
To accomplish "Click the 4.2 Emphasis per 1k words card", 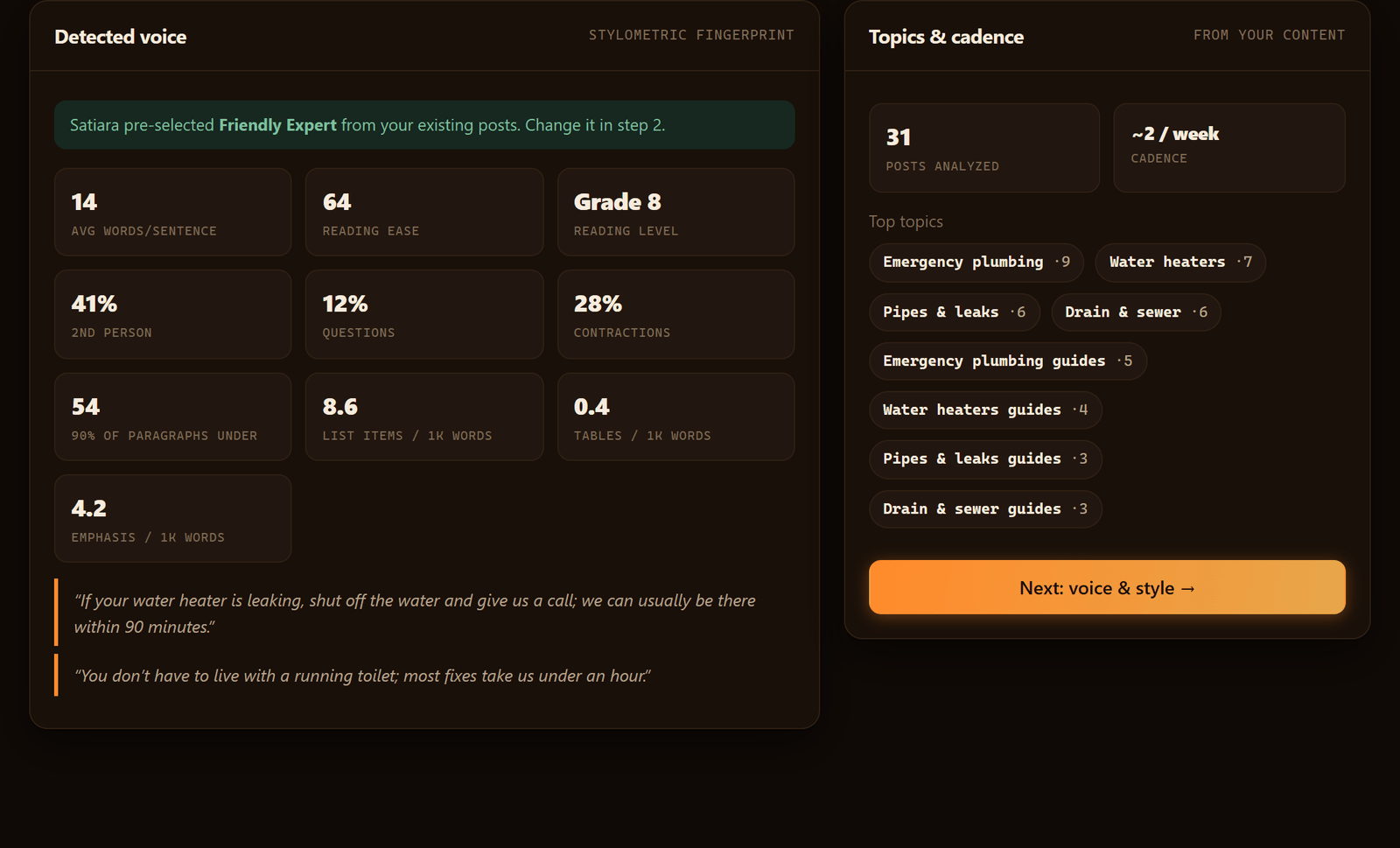I will 173,518.
